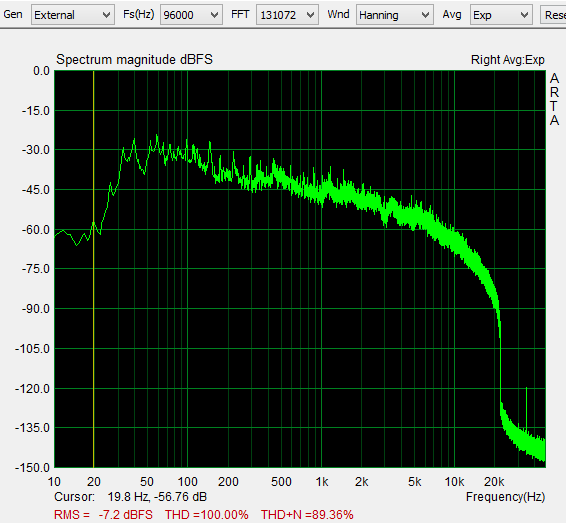Click the arrow beside the 96000 value
This screenshot has width=566, height=523.
pos(214,15)
